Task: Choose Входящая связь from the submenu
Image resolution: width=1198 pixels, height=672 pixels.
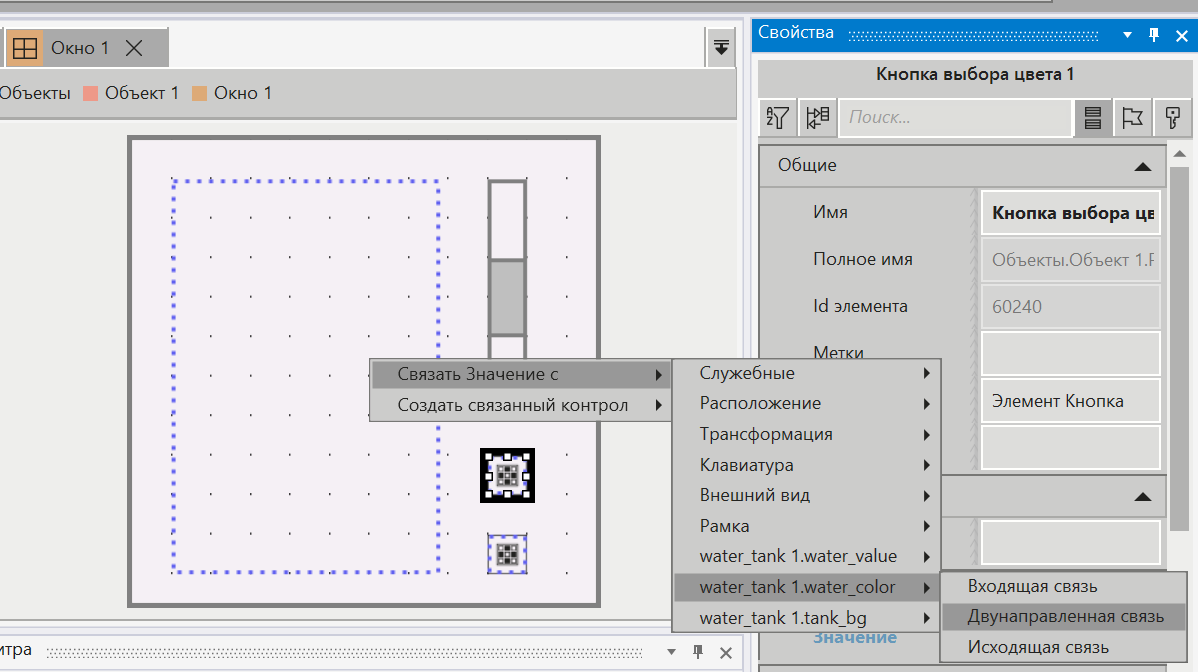Action: [x=1032, y=586]
